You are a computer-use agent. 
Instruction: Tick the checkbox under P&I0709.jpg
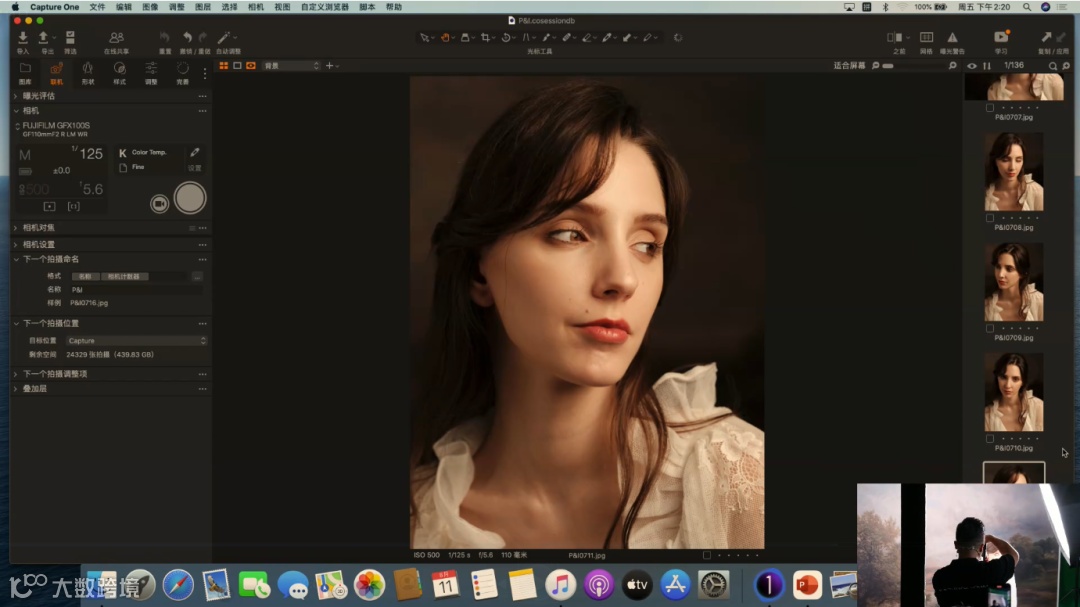coord(990,329)
